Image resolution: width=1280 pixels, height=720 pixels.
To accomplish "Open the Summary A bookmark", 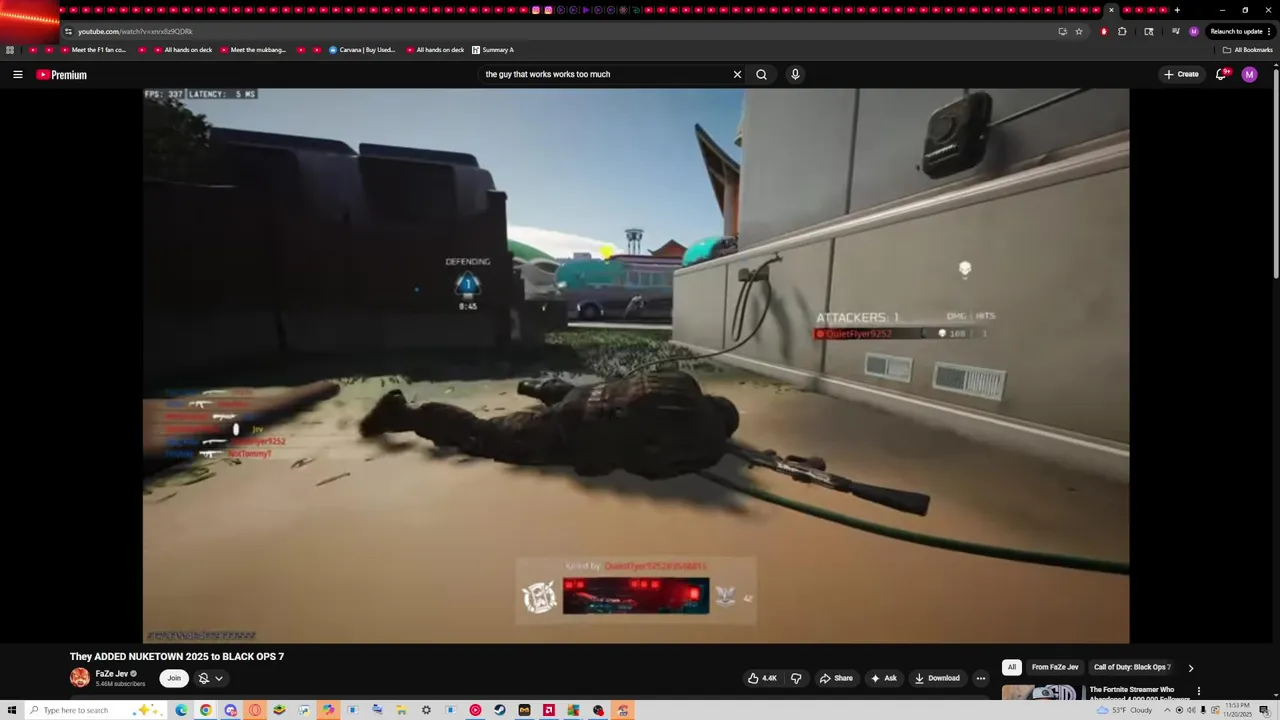I will (492, 50).
